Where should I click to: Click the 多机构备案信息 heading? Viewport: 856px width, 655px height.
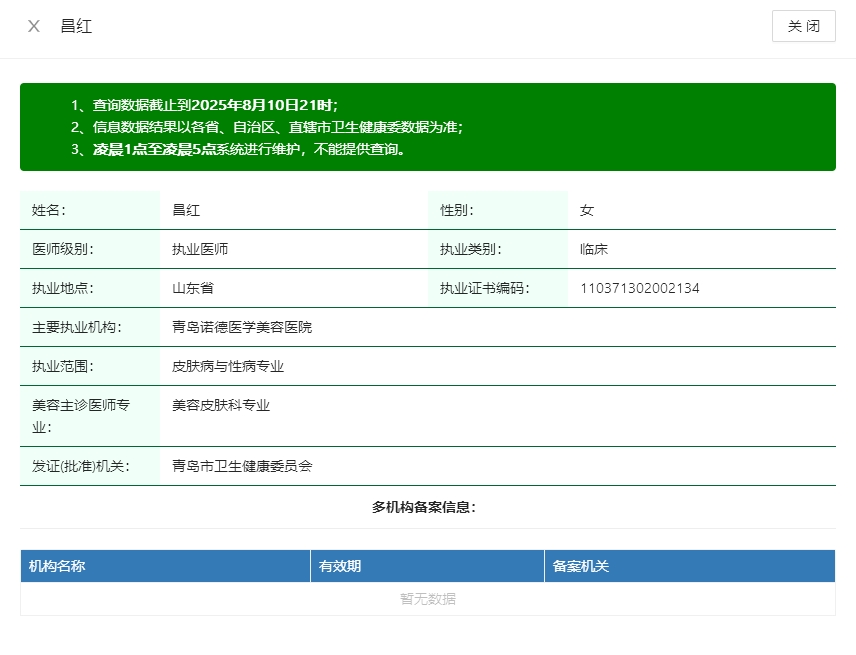pos(424,508)
